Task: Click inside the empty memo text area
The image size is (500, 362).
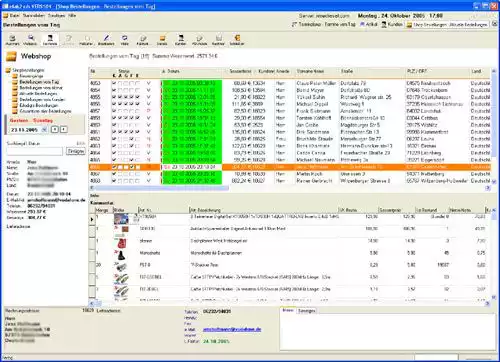Action: tap(388, 332)
